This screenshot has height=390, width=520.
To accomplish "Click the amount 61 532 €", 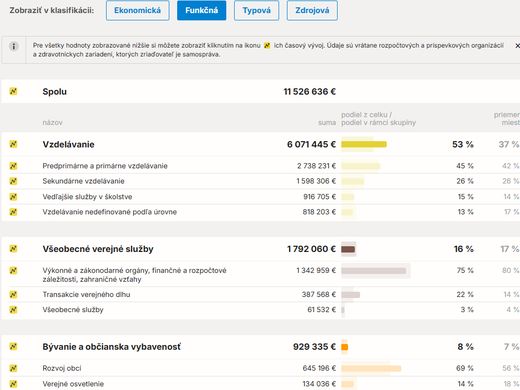I will coord(321,310).
